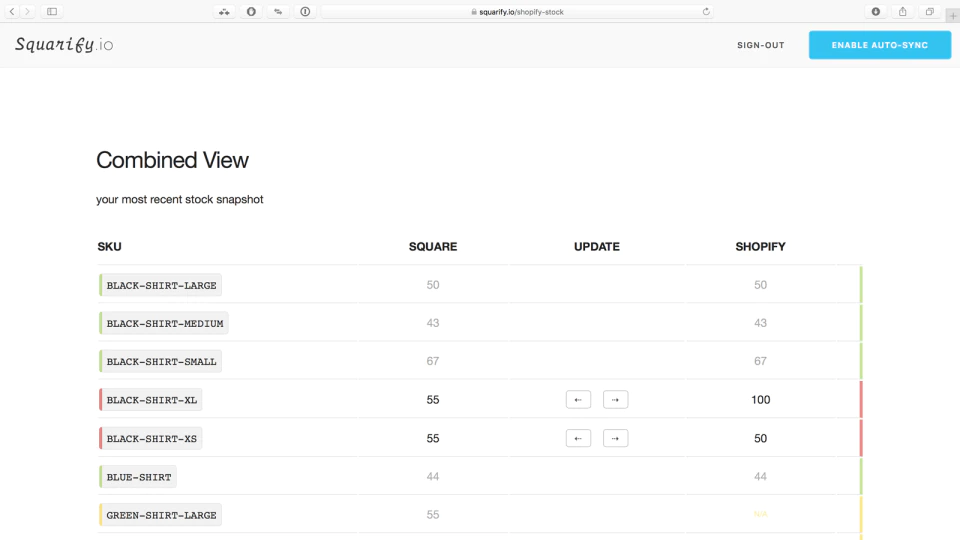Push BLACK-SHIRT-XL stock right to Shopify
This screenshot has height=540, width=960.
pos(615,400)
